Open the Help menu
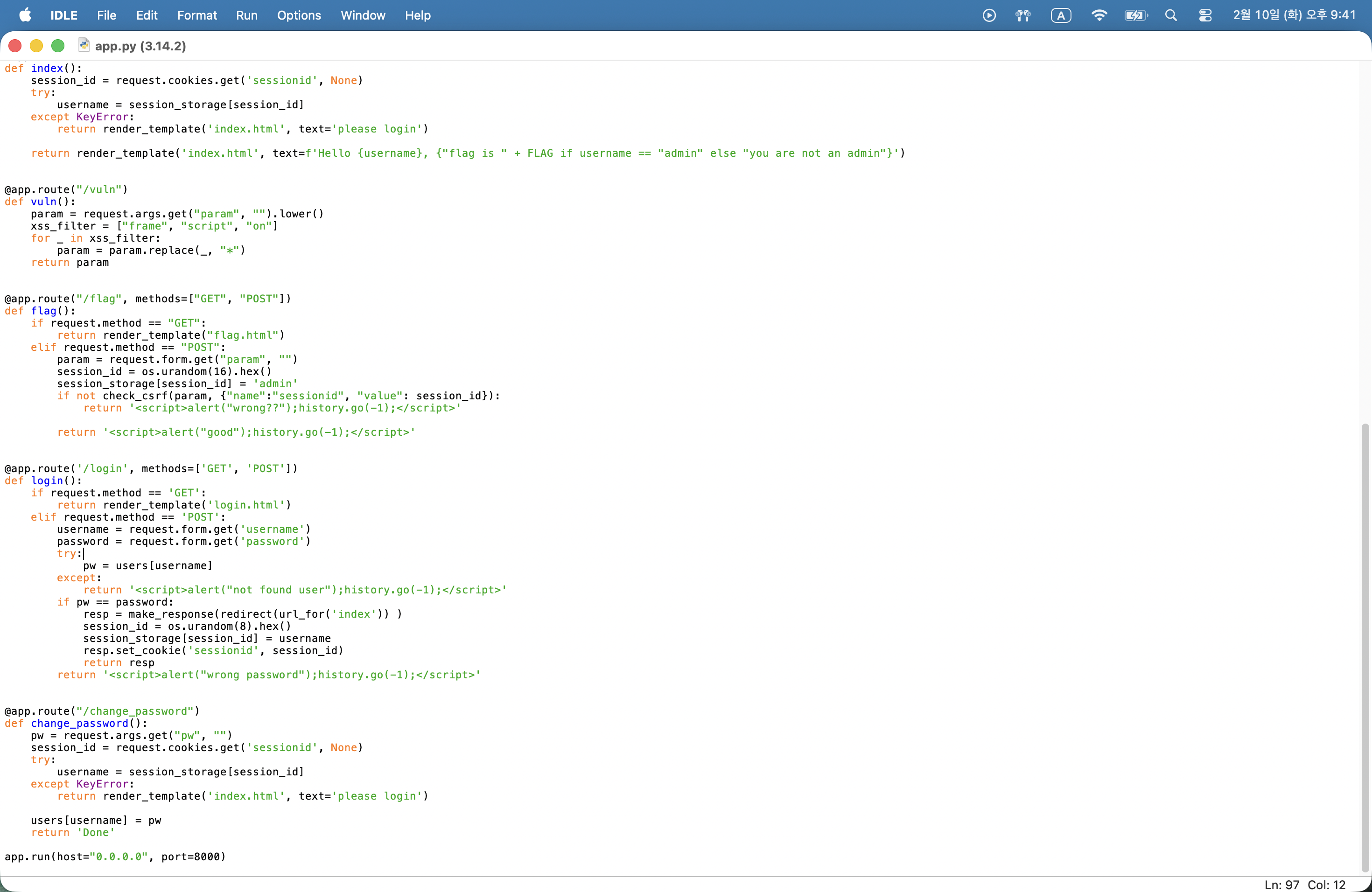 (417, 15)
